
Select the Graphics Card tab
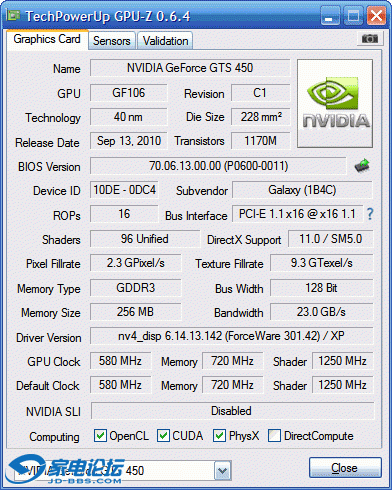pyautogui.click(x=47, y=39)
